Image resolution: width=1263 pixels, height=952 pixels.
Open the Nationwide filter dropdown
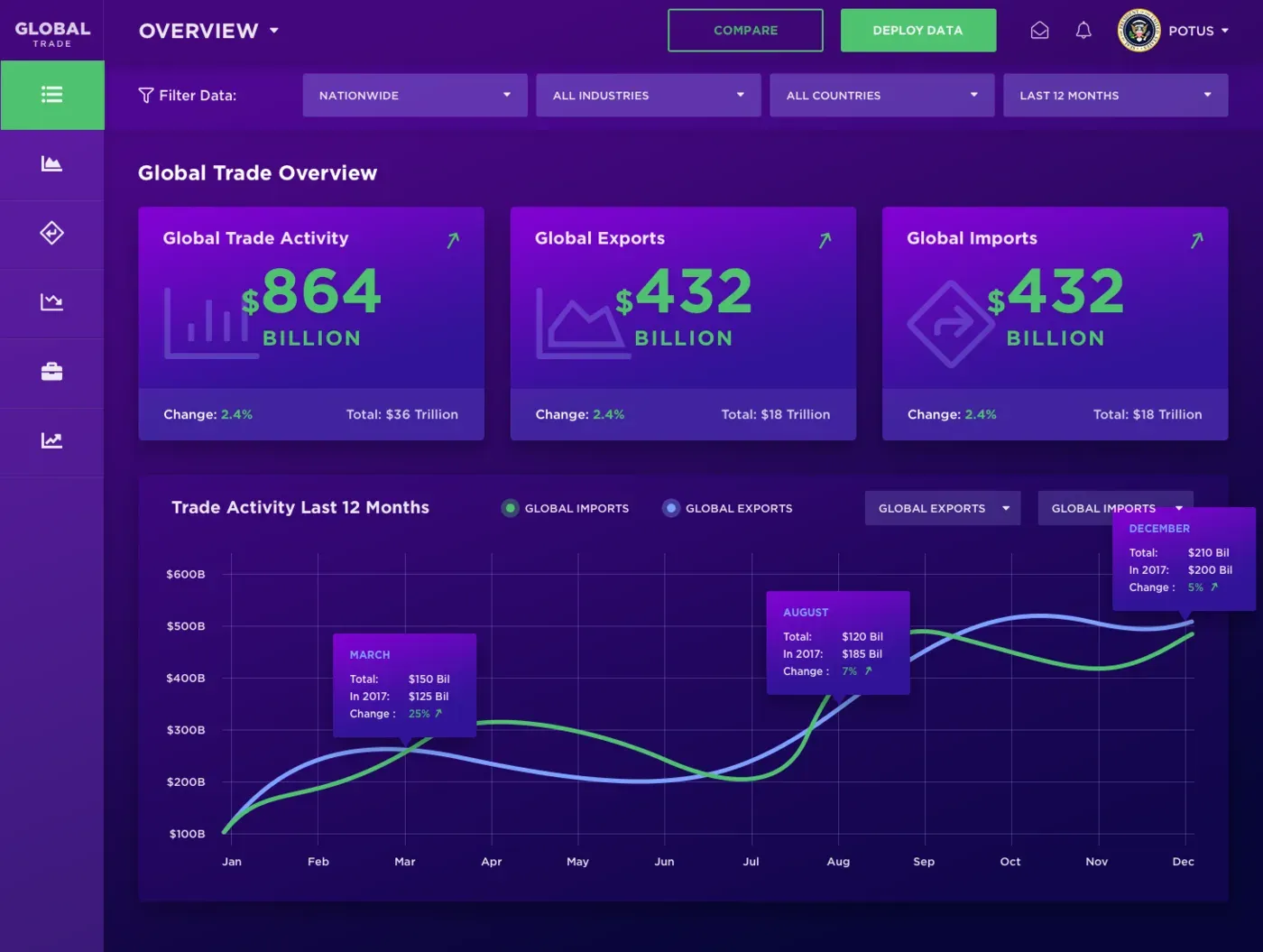[415, 96]
